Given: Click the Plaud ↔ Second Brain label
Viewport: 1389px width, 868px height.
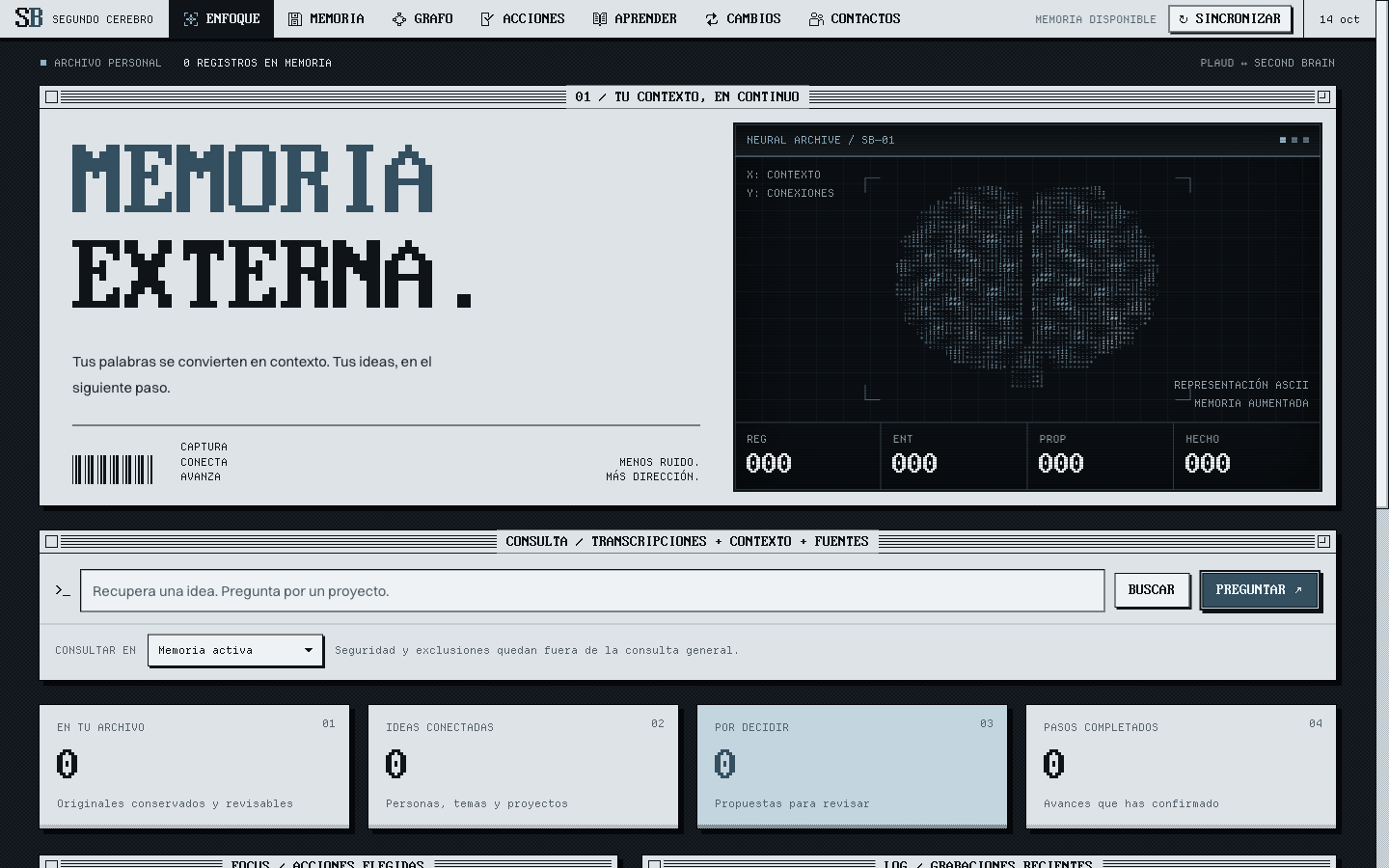Looking at the screenshot, I should (1267, 63).
